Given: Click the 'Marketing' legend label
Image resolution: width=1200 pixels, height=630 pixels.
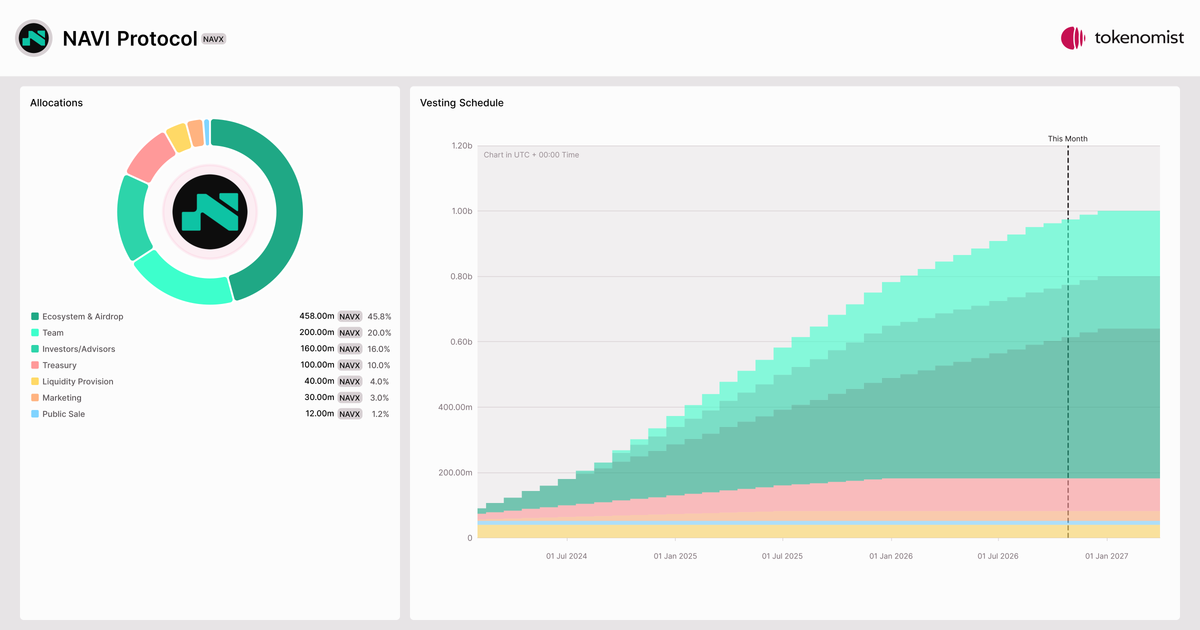Looking at the screenshot, I should click(62, 398).
